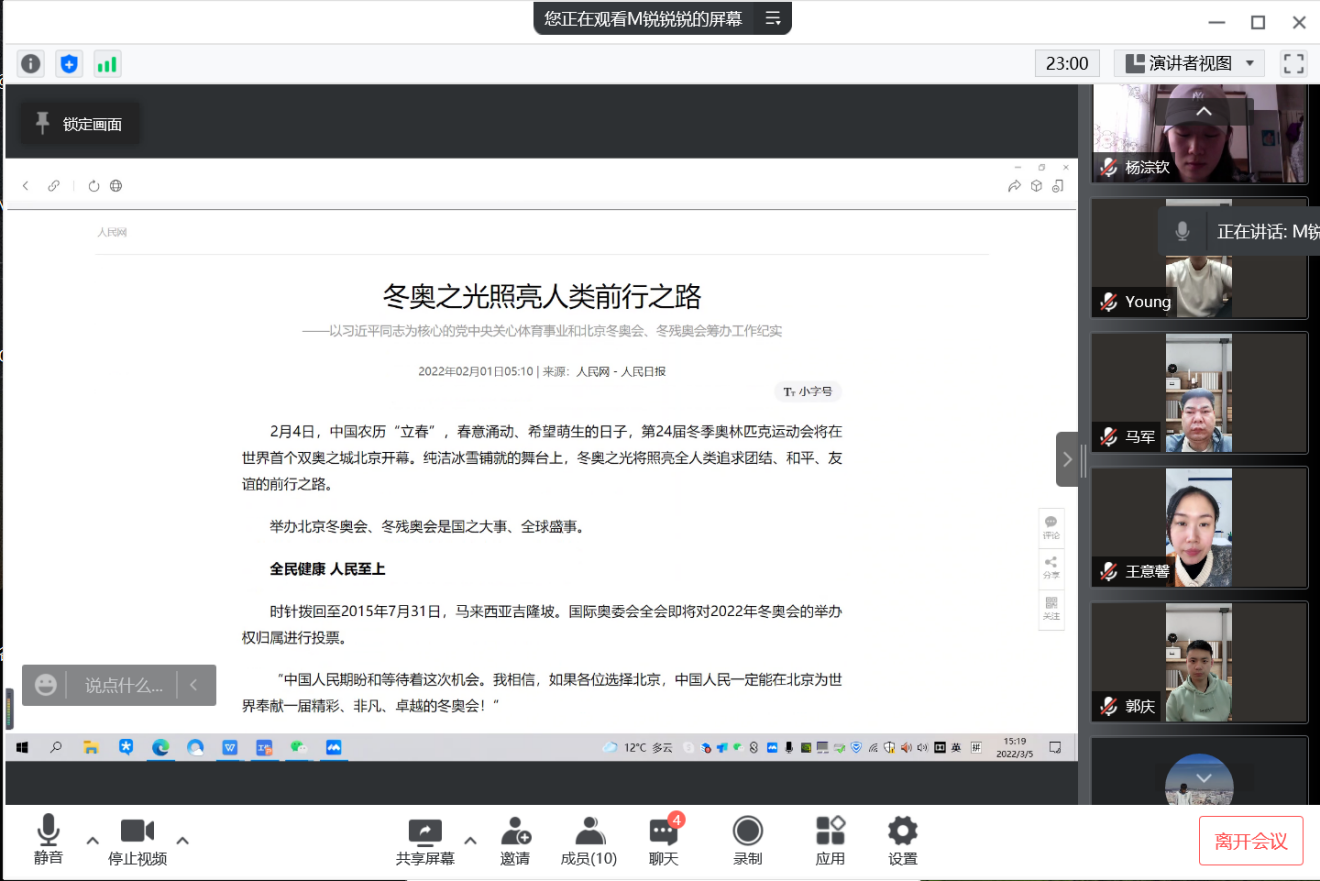The image size is (1320, 881).
Task: Open the screen viewing options menu
Action: 772,18
